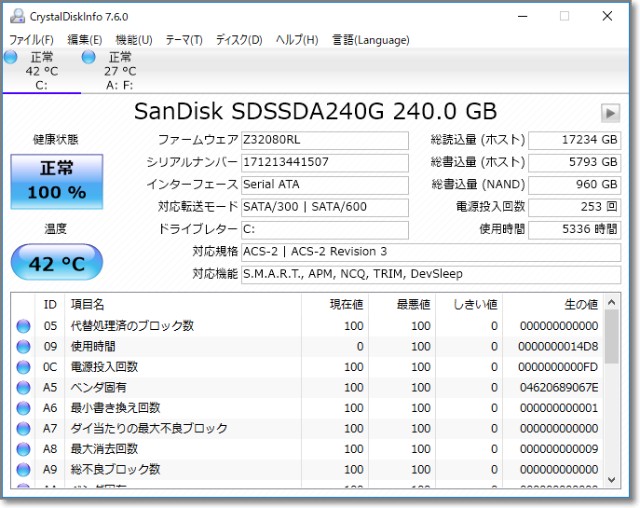Click the シリアルナンバー value field
Screen dimensions: 640x508
pyautogui.click(x=324, y=162)
